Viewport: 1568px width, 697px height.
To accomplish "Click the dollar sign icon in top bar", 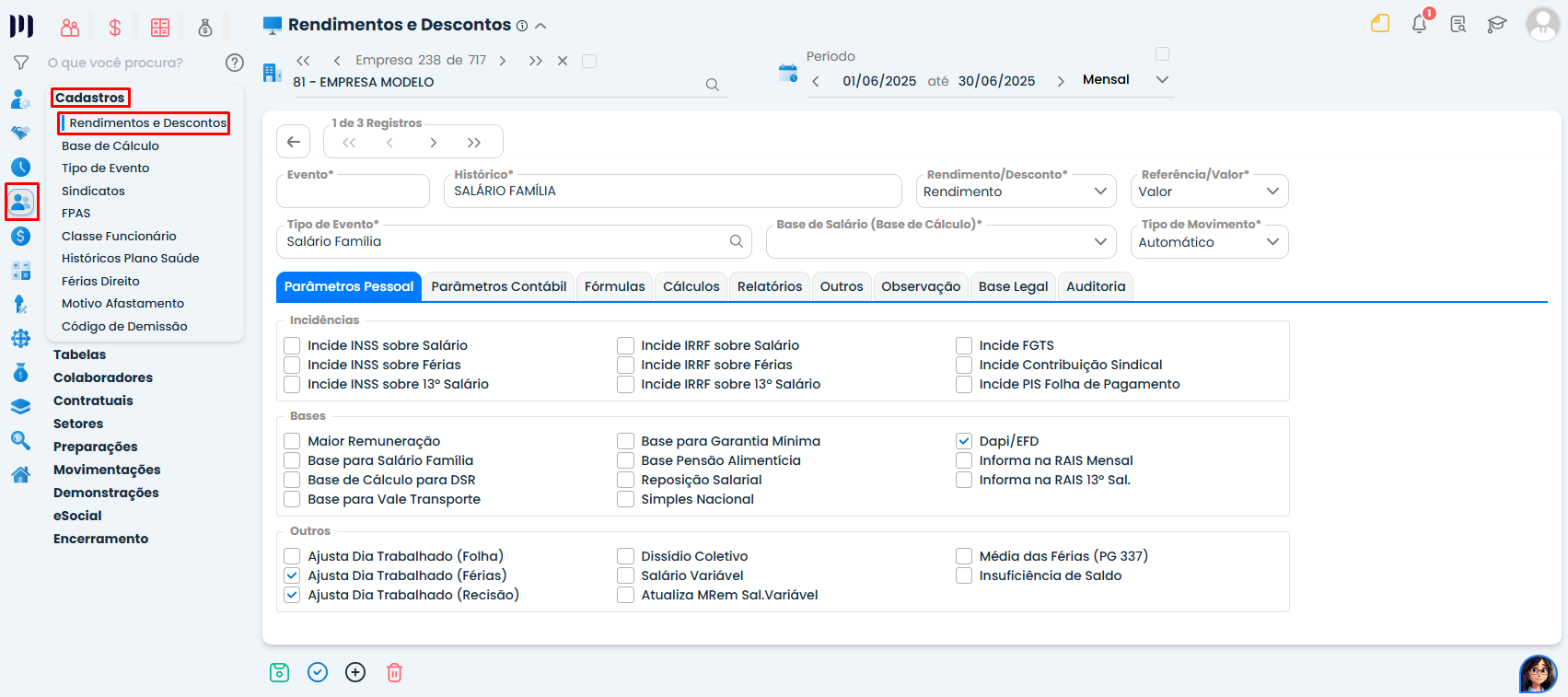I will [115, 28].
